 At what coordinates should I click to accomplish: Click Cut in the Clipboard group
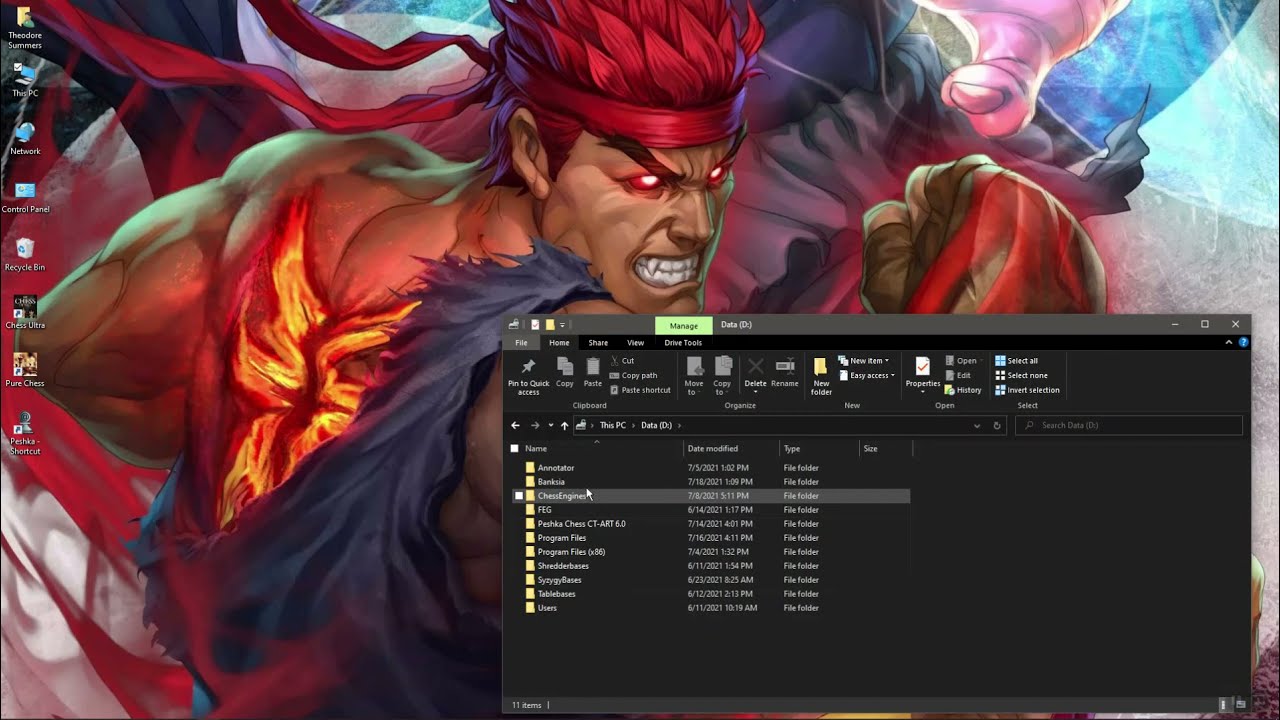[x=622, y=361]
